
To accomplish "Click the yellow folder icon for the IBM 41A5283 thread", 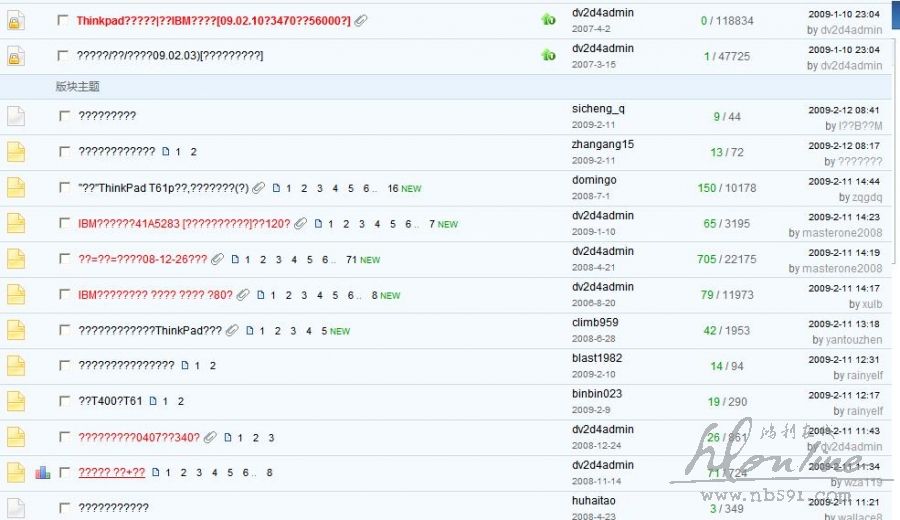I will tap(16, 223).
